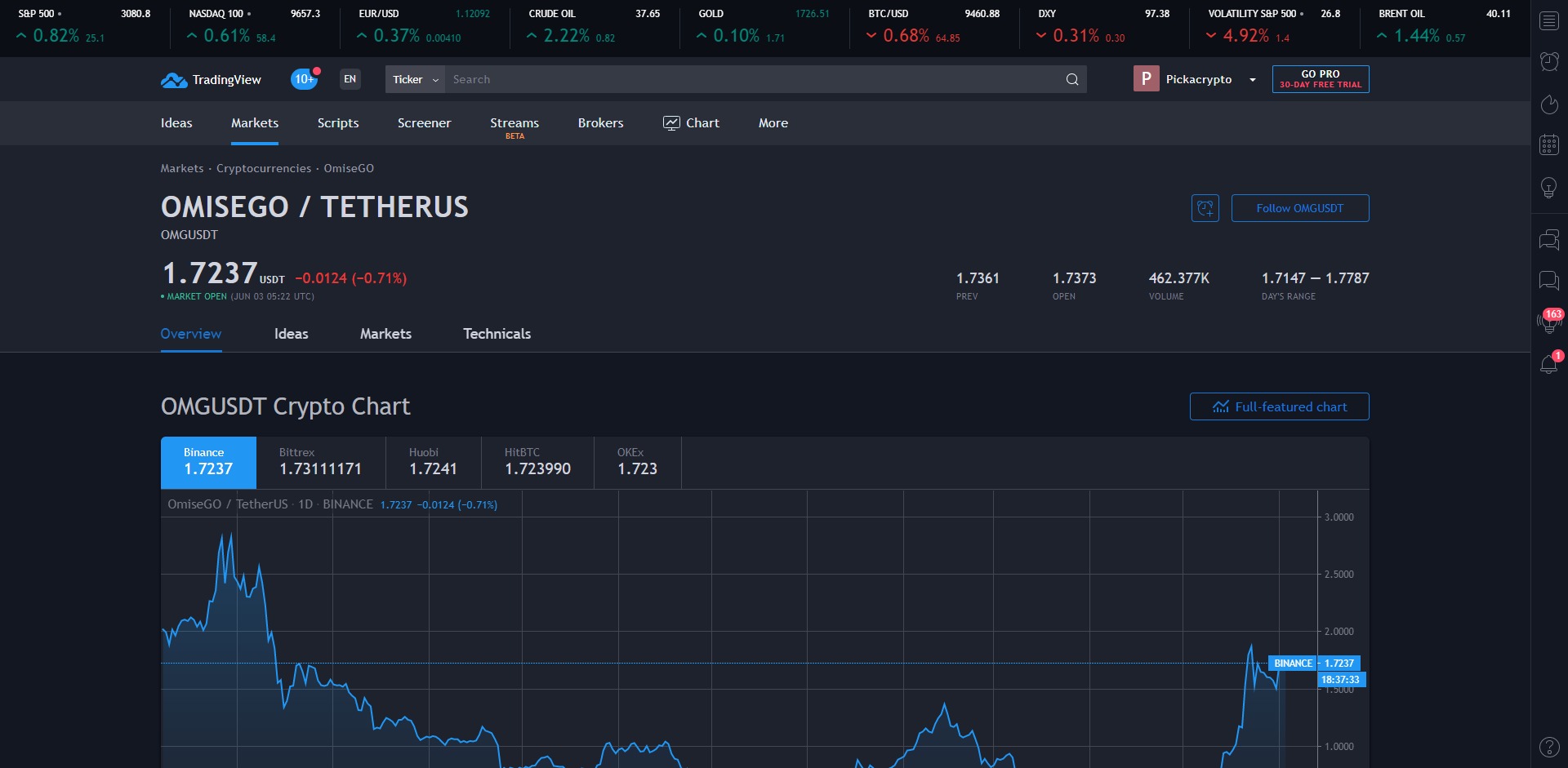1568x768 pixels.
Task: Click the Markets breadcrumb link
Action: pyautogui.click(x=182, y=168)
